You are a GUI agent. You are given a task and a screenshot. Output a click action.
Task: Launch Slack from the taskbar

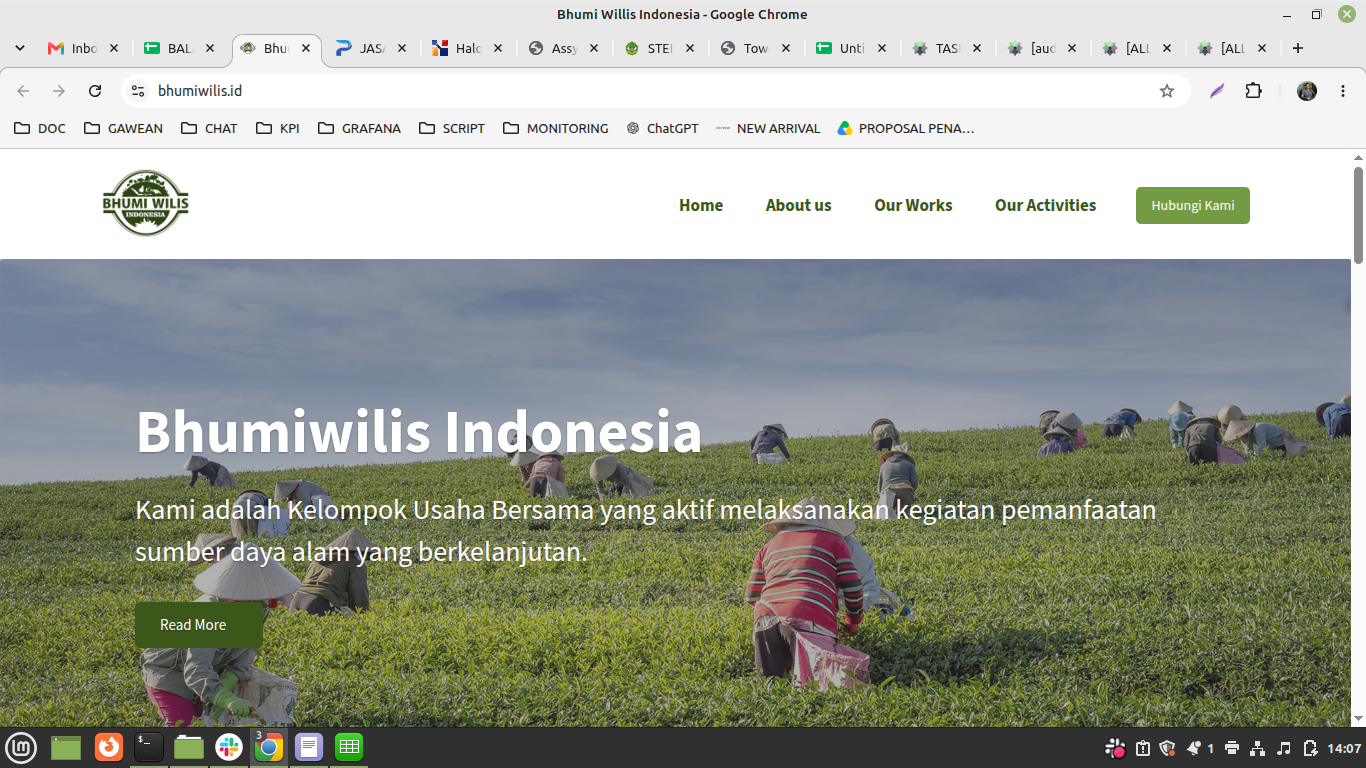(x=229, y=747)
